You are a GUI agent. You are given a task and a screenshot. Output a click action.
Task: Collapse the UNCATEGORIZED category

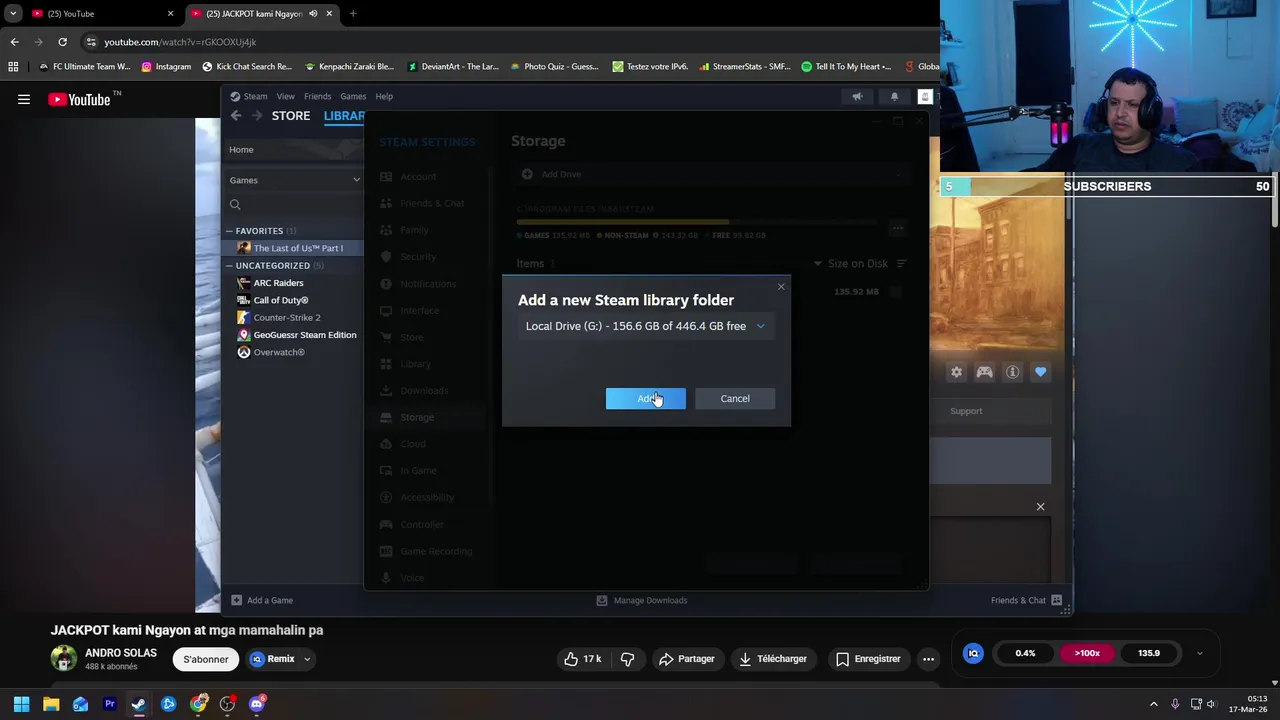pos(229,266)
